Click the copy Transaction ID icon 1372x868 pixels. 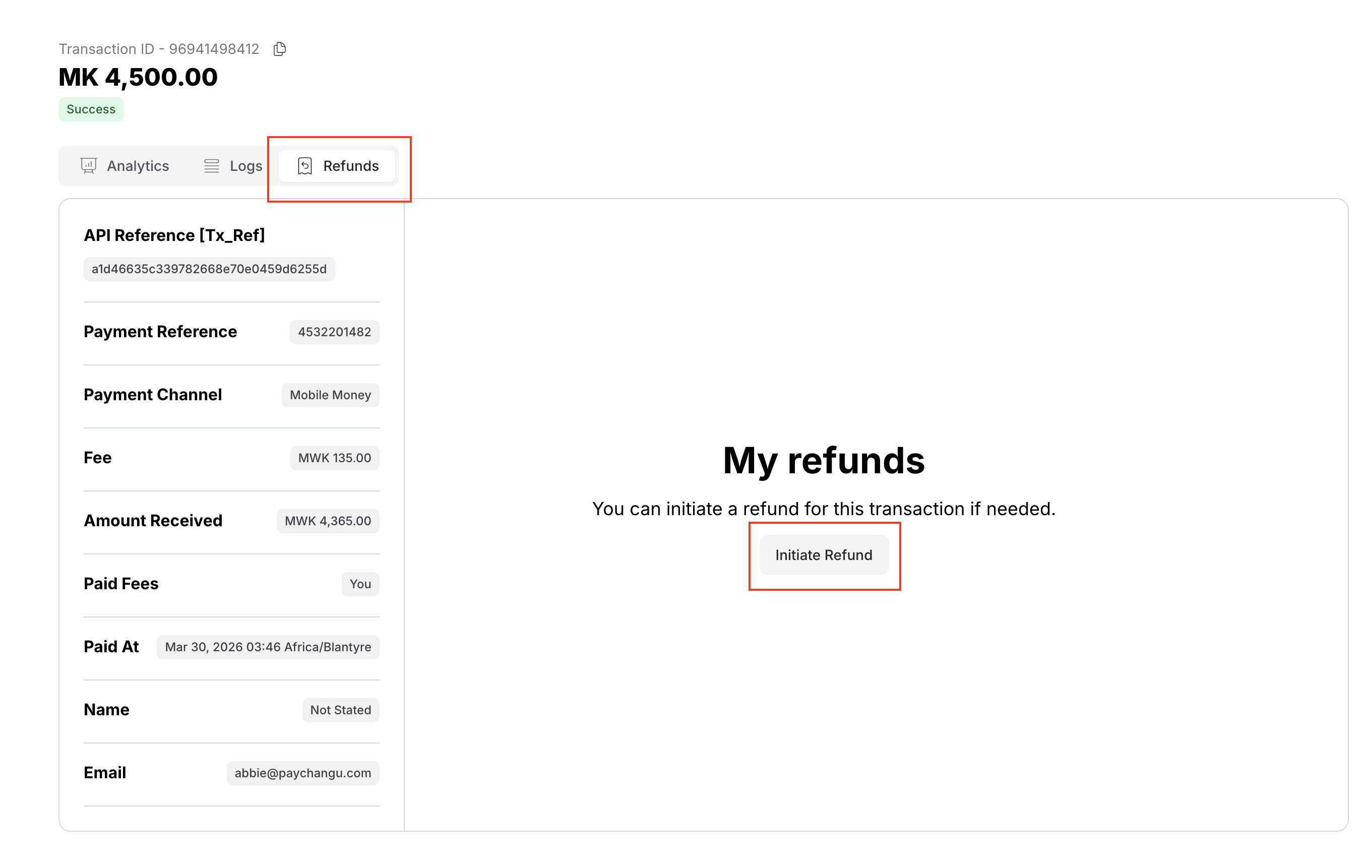pyautogui.click(x=279, y=49)
